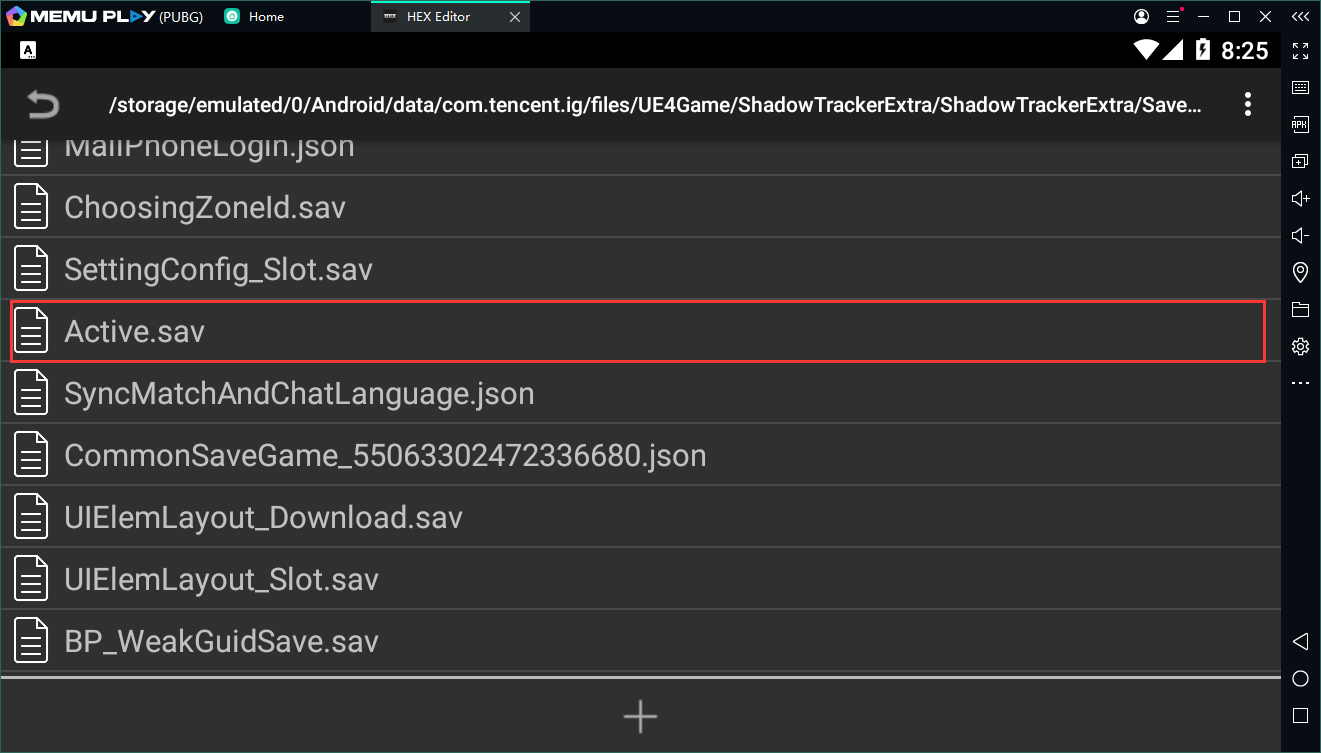This screenshot has width=1321, height=753.
Task: Increase volume with sidebar speaker icon
Action: pos(1300,198)
